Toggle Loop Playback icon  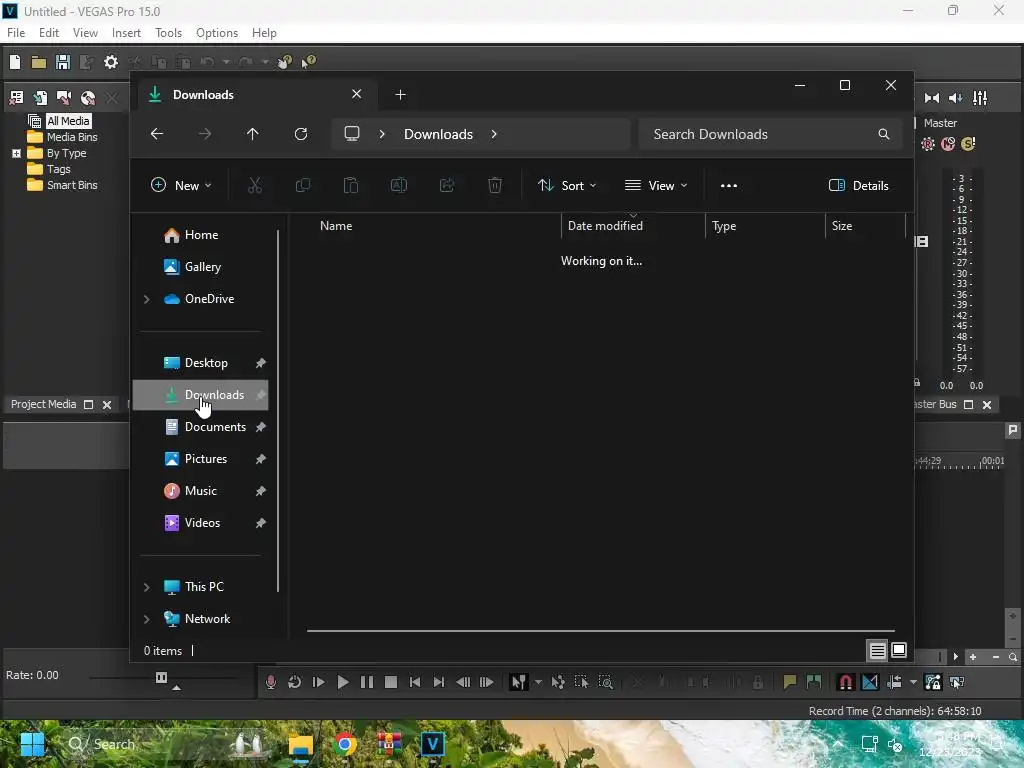[x=295, y=682]
